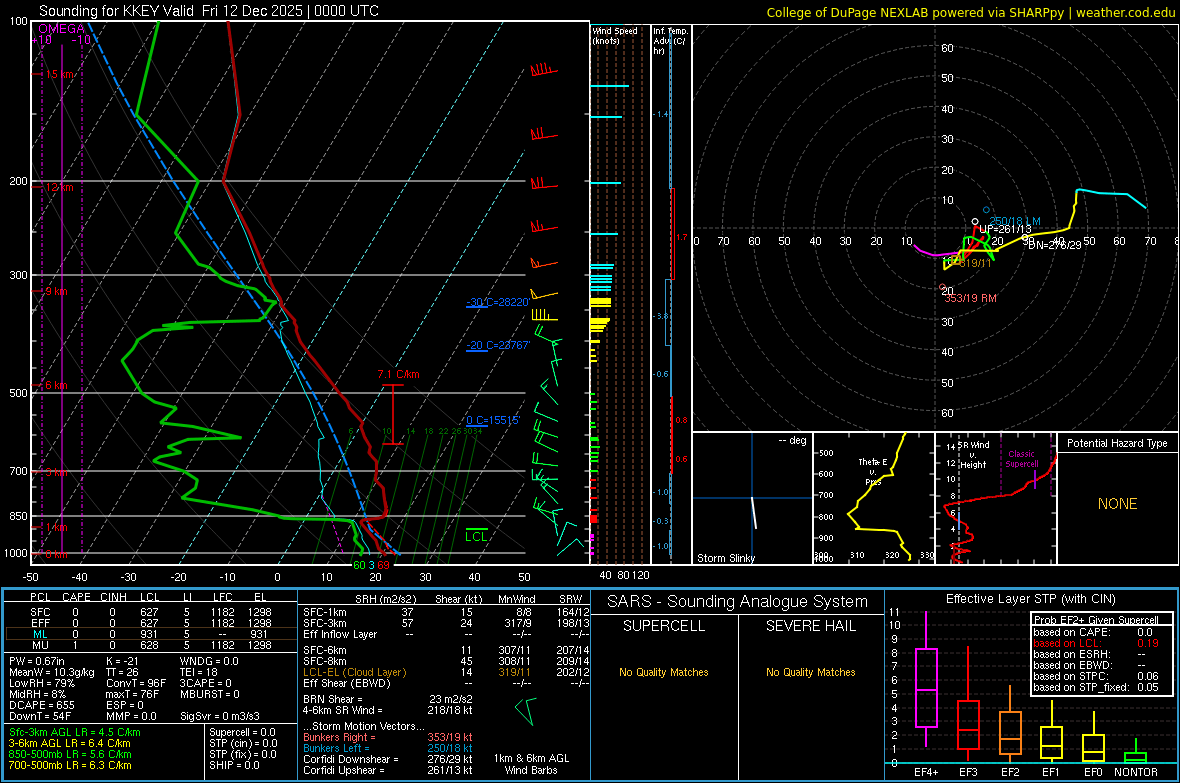Click the '353/19 RM' hodograph label
The image size is (1180, 783).
click(x=970, y=298)
